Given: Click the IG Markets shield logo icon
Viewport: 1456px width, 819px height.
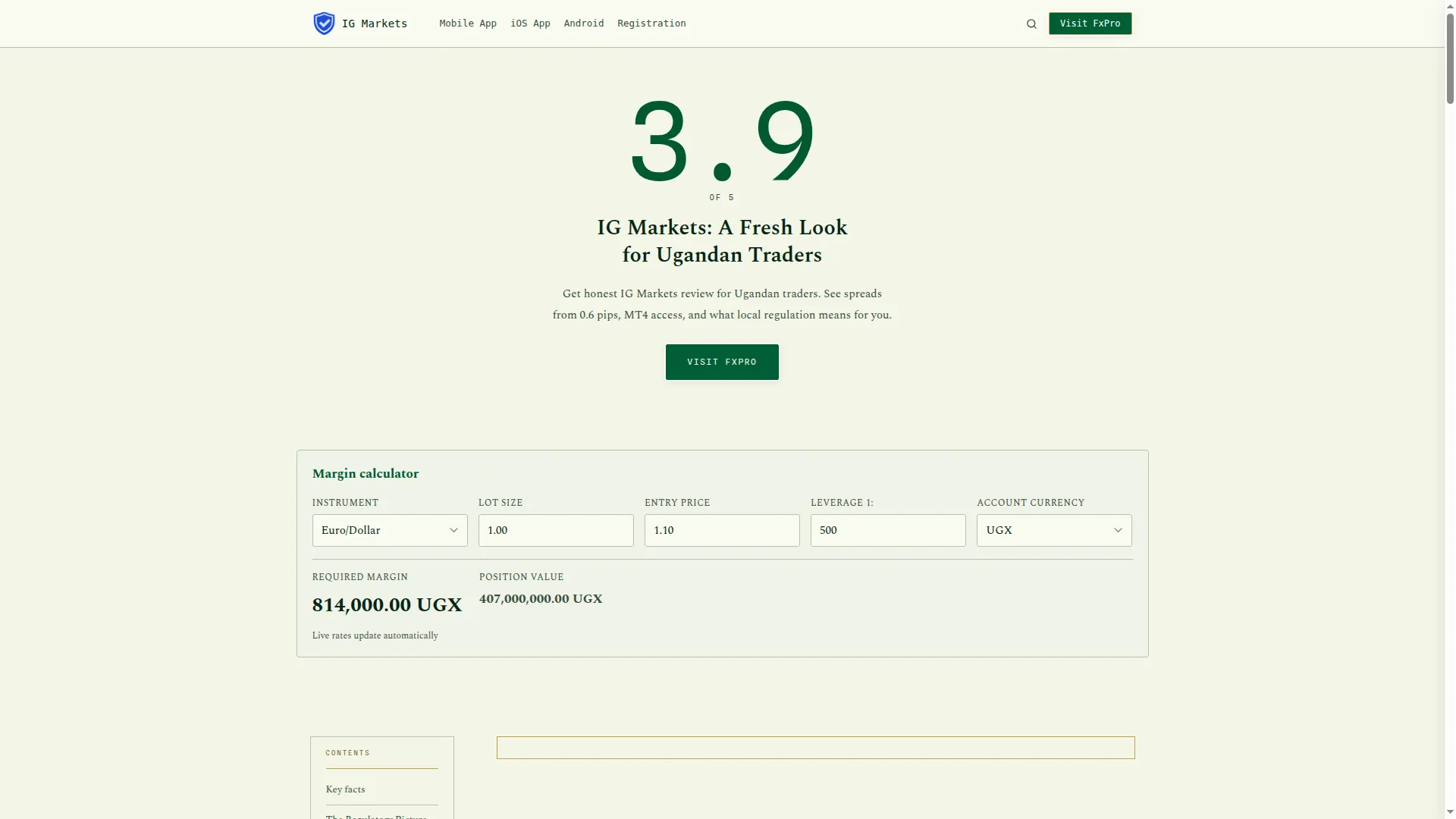Looking at the screenshot, I should [324, 24].
